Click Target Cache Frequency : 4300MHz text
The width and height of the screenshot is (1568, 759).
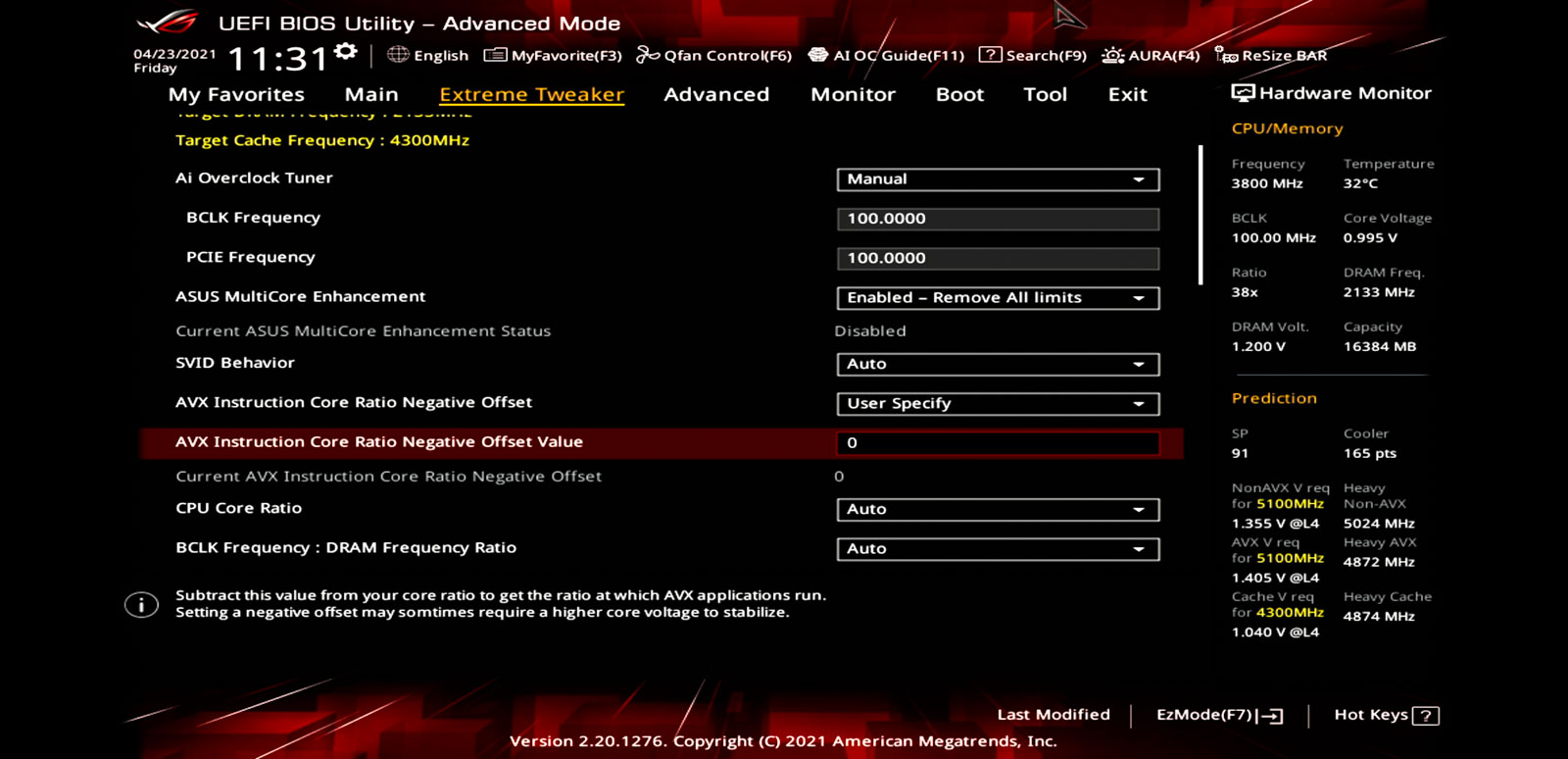pyautogui.click(x=322, y=140)
